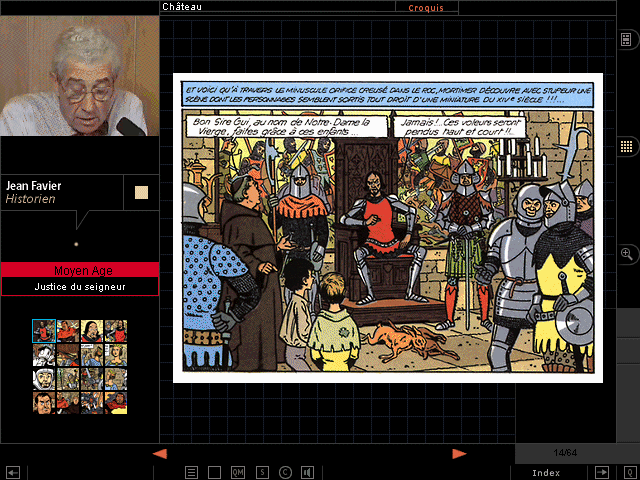Select the Justice du seigneur topic

(x=80, y=287)
